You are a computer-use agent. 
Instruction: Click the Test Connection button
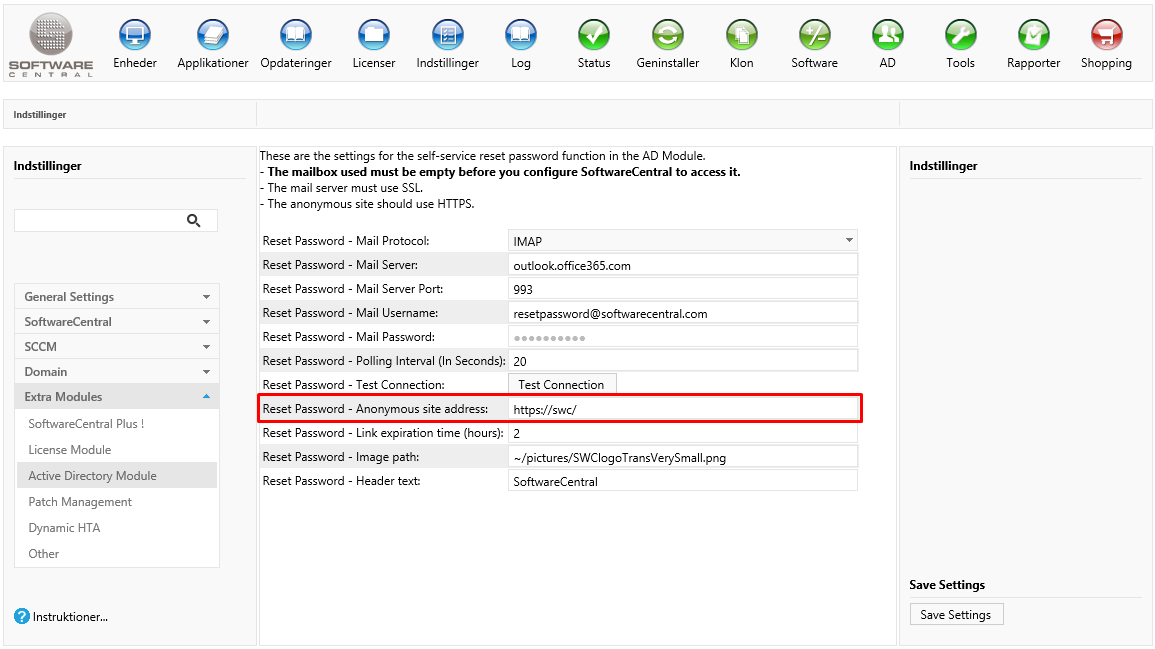[x=561, y=385]
